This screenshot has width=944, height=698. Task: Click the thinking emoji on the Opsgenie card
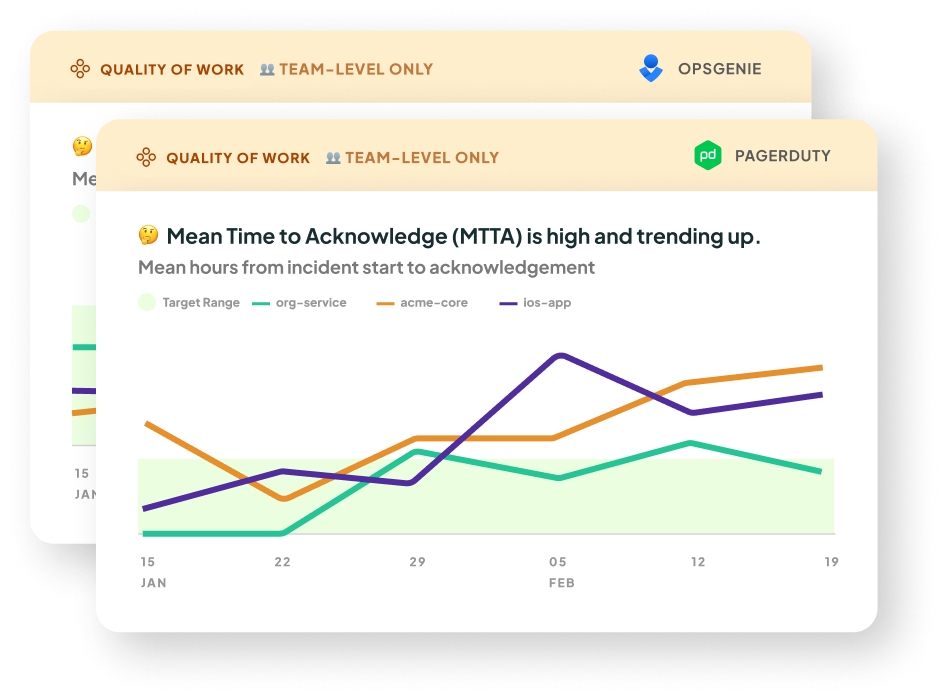click(82, 146)
